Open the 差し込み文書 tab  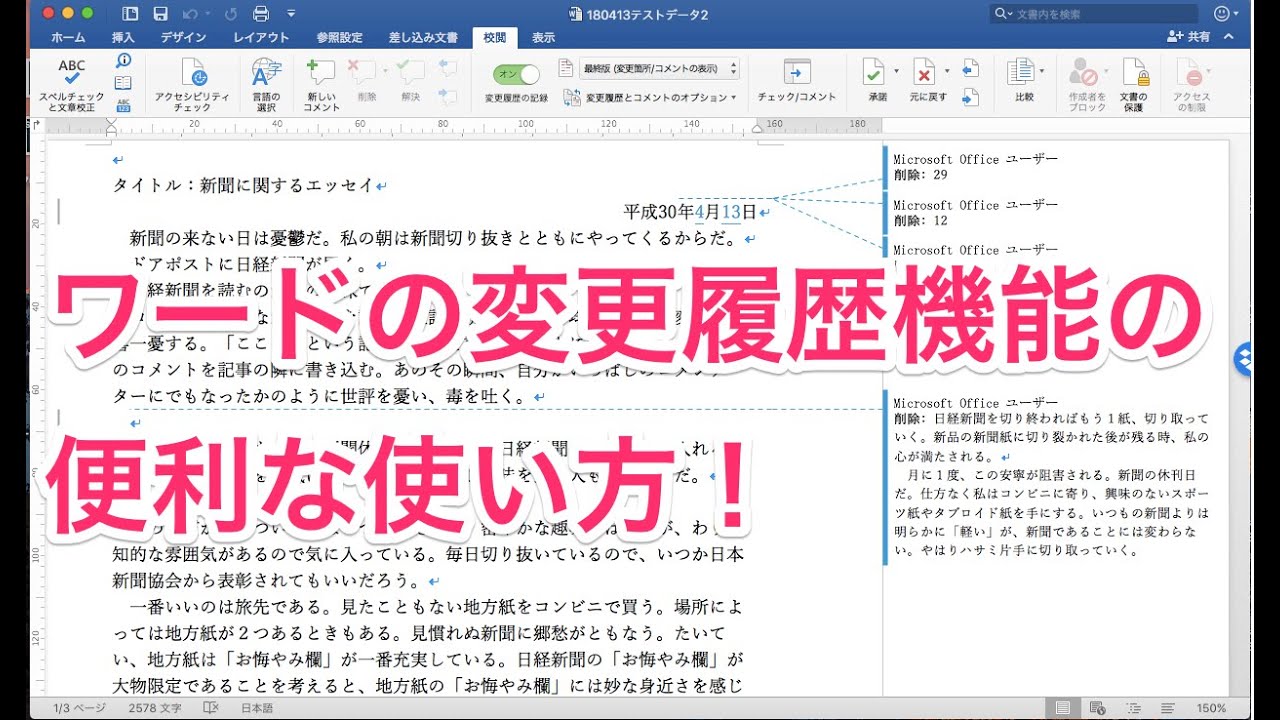pos(423,37)
